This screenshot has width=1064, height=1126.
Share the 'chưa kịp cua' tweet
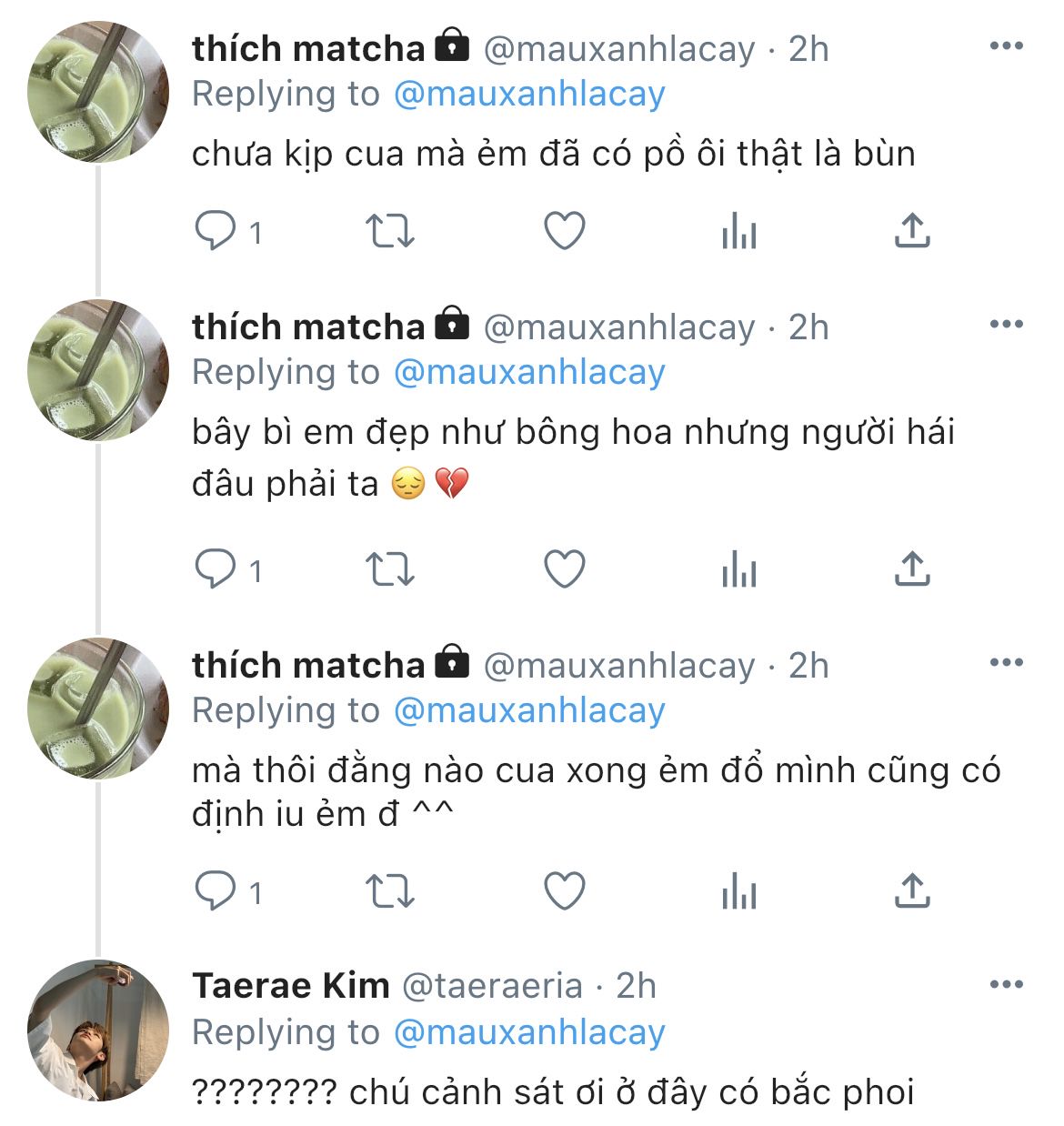coord(912,231)
